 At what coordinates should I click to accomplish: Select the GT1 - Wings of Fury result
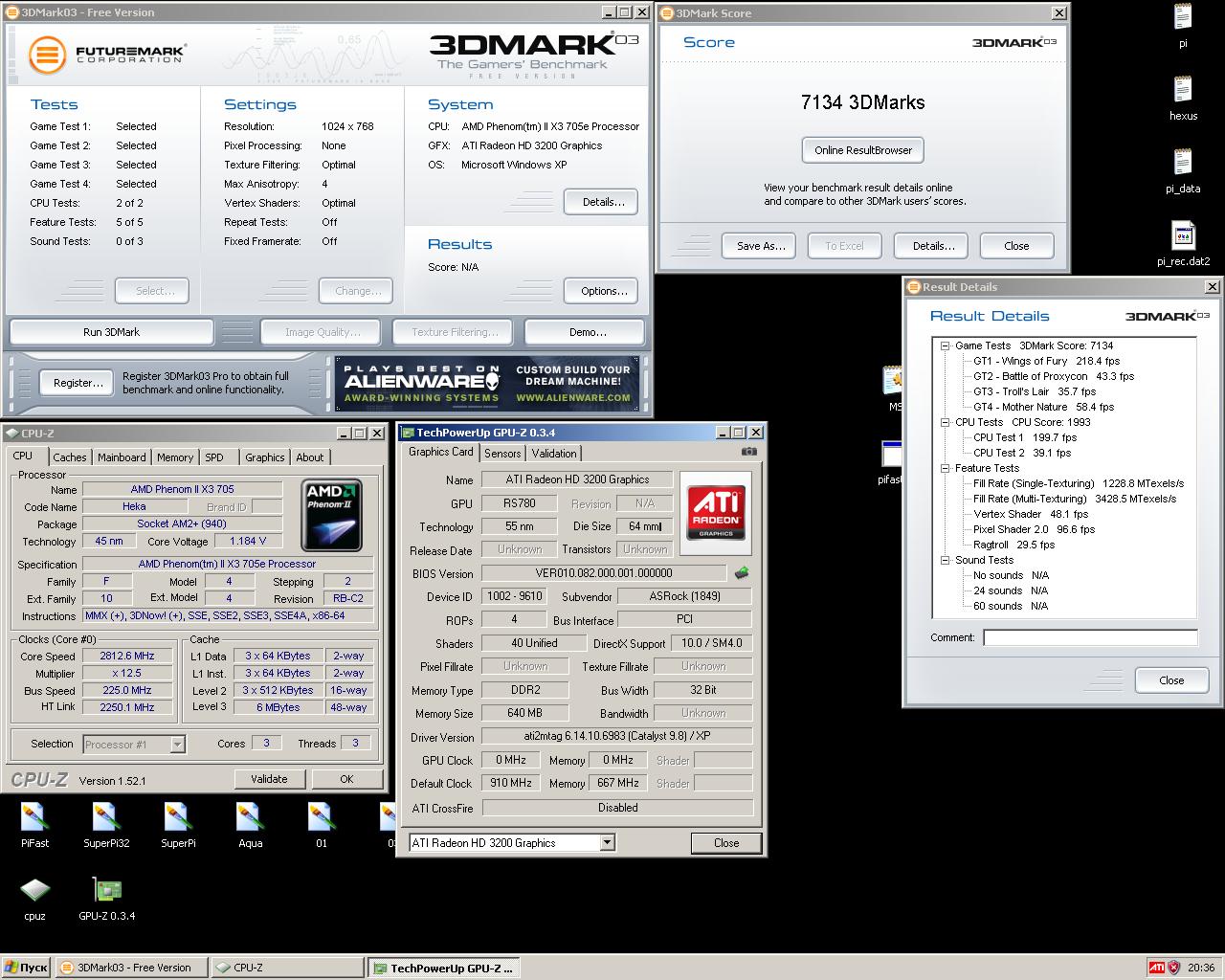click(x=1046, y=361)
